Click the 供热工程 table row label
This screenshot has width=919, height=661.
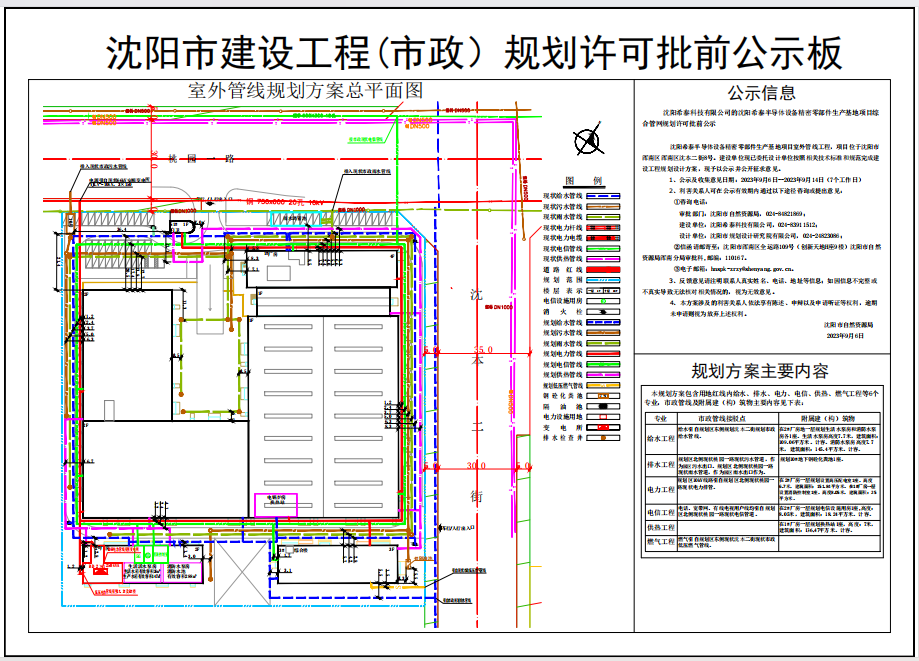[661, 527]
